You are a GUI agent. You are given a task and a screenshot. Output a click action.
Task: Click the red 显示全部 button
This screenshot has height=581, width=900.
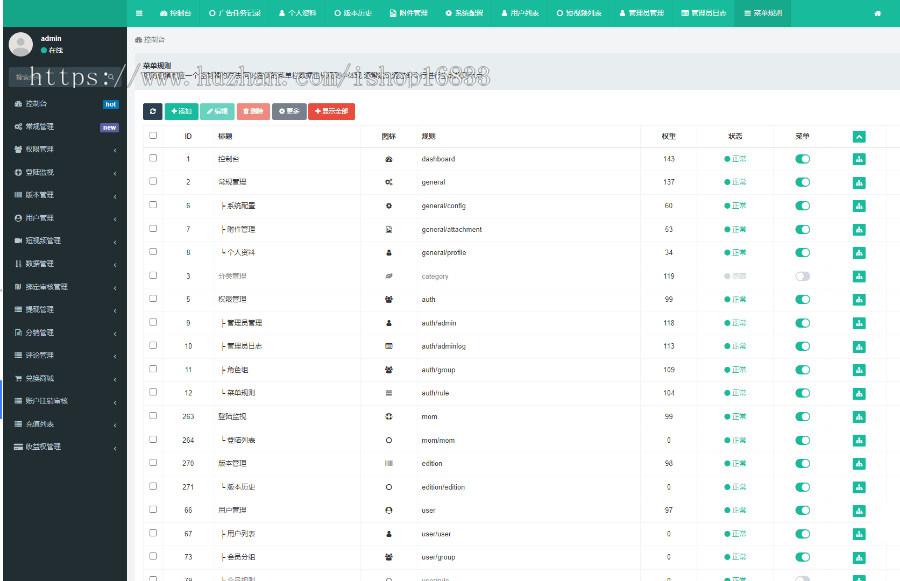tap(331, 111)
